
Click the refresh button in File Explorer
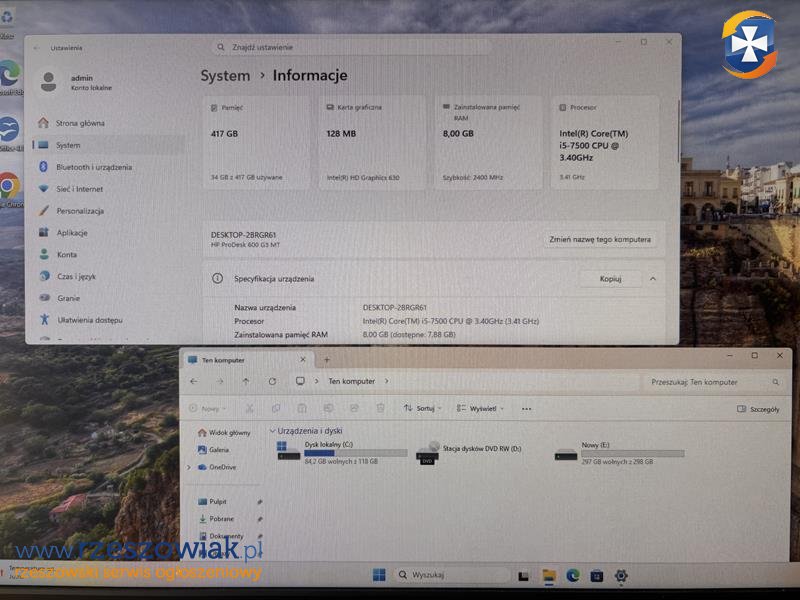click(x=272, y=382)
